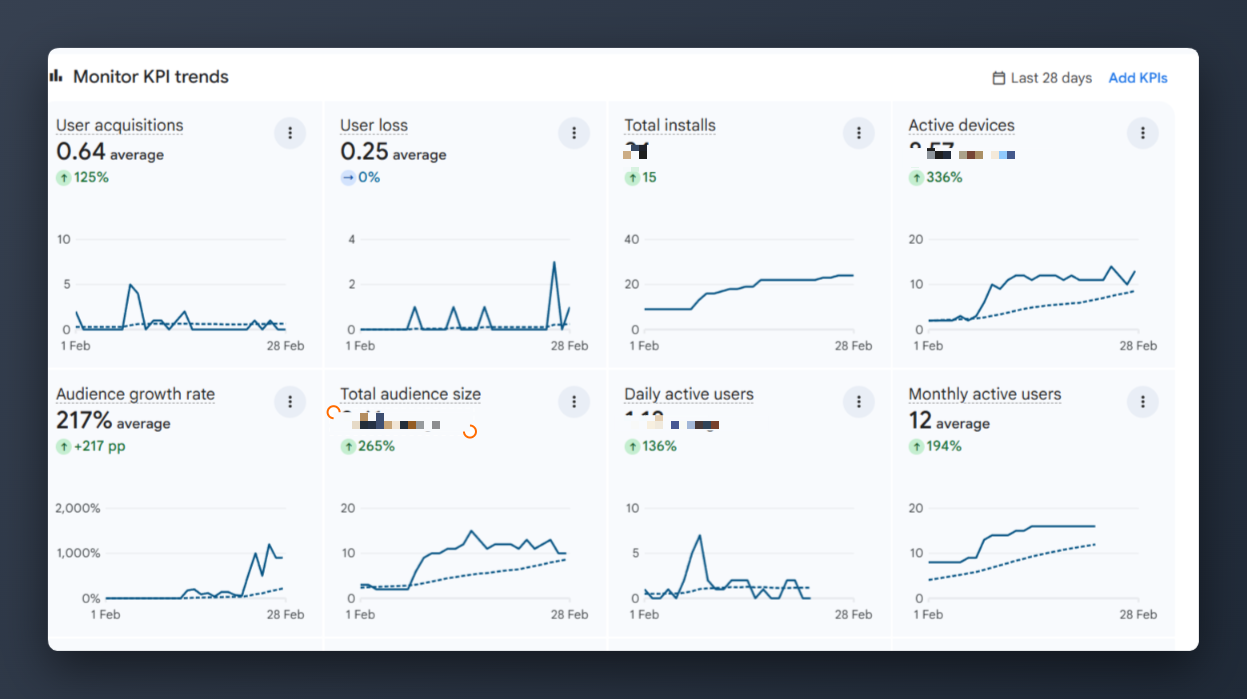Open the User acquisitions card options menu
1247x699 pixels.
pyautogui.click(x=290, y=133)
